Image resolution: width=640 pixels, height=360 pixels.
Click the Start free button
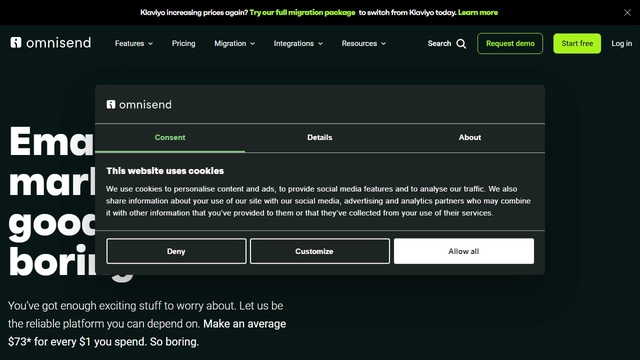click(x=577, y=43)
